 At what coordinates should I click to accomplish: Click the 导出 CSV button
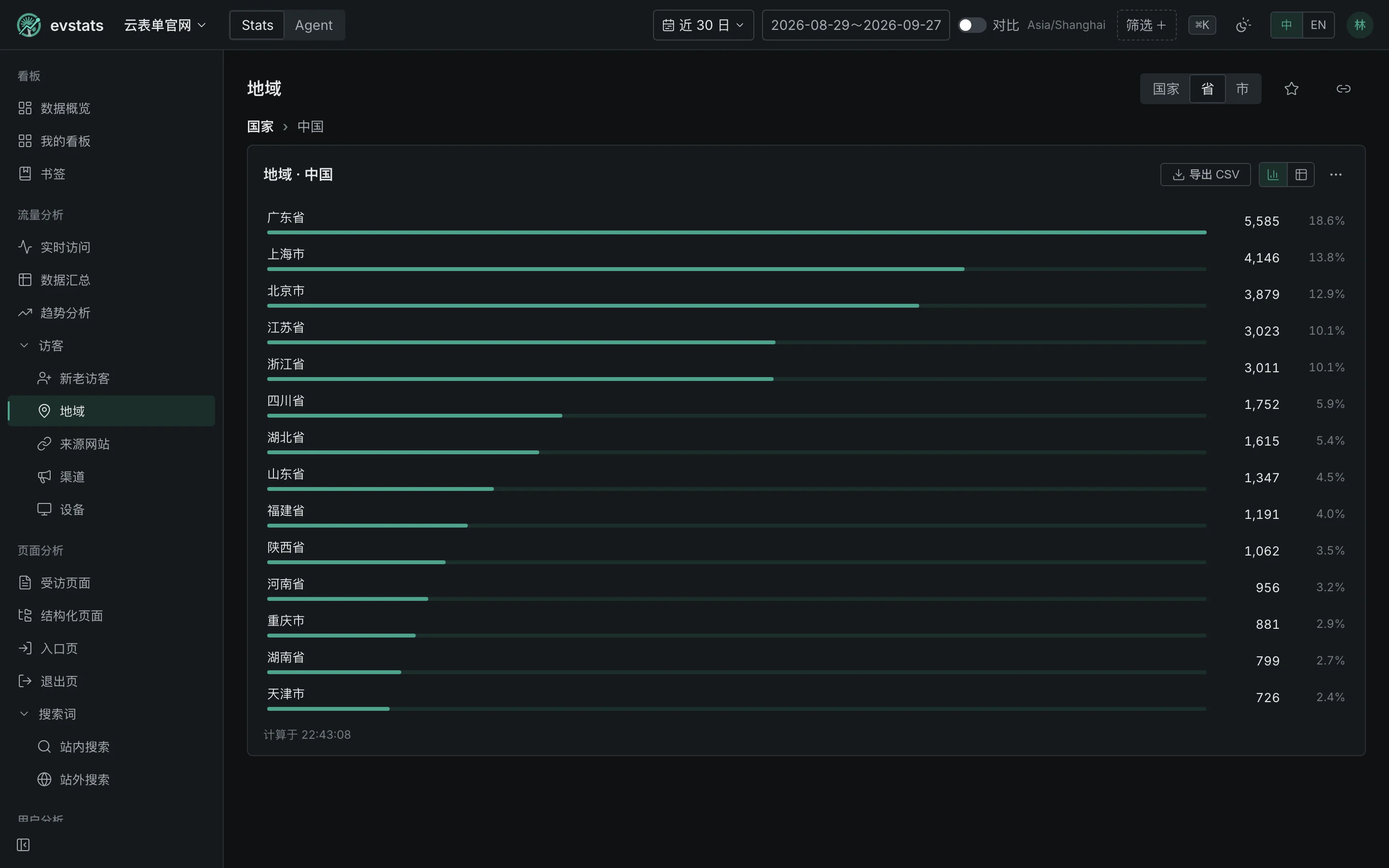point(1205,175)
